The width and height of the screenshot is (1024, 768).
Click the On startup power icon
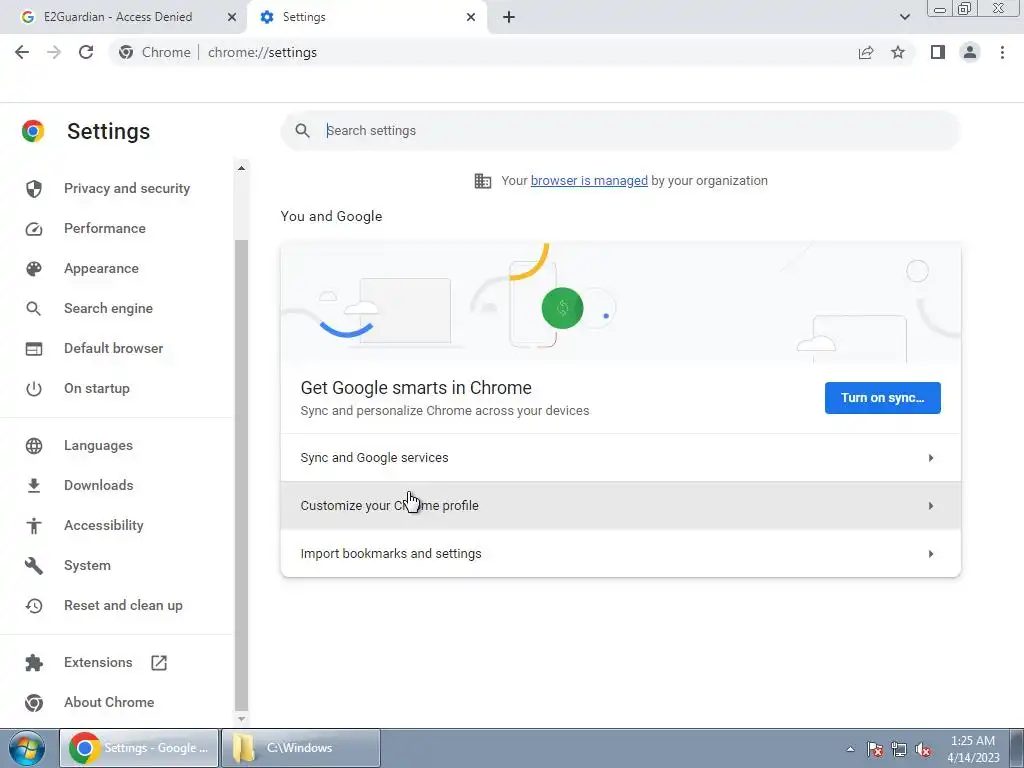tap(34, 389)
